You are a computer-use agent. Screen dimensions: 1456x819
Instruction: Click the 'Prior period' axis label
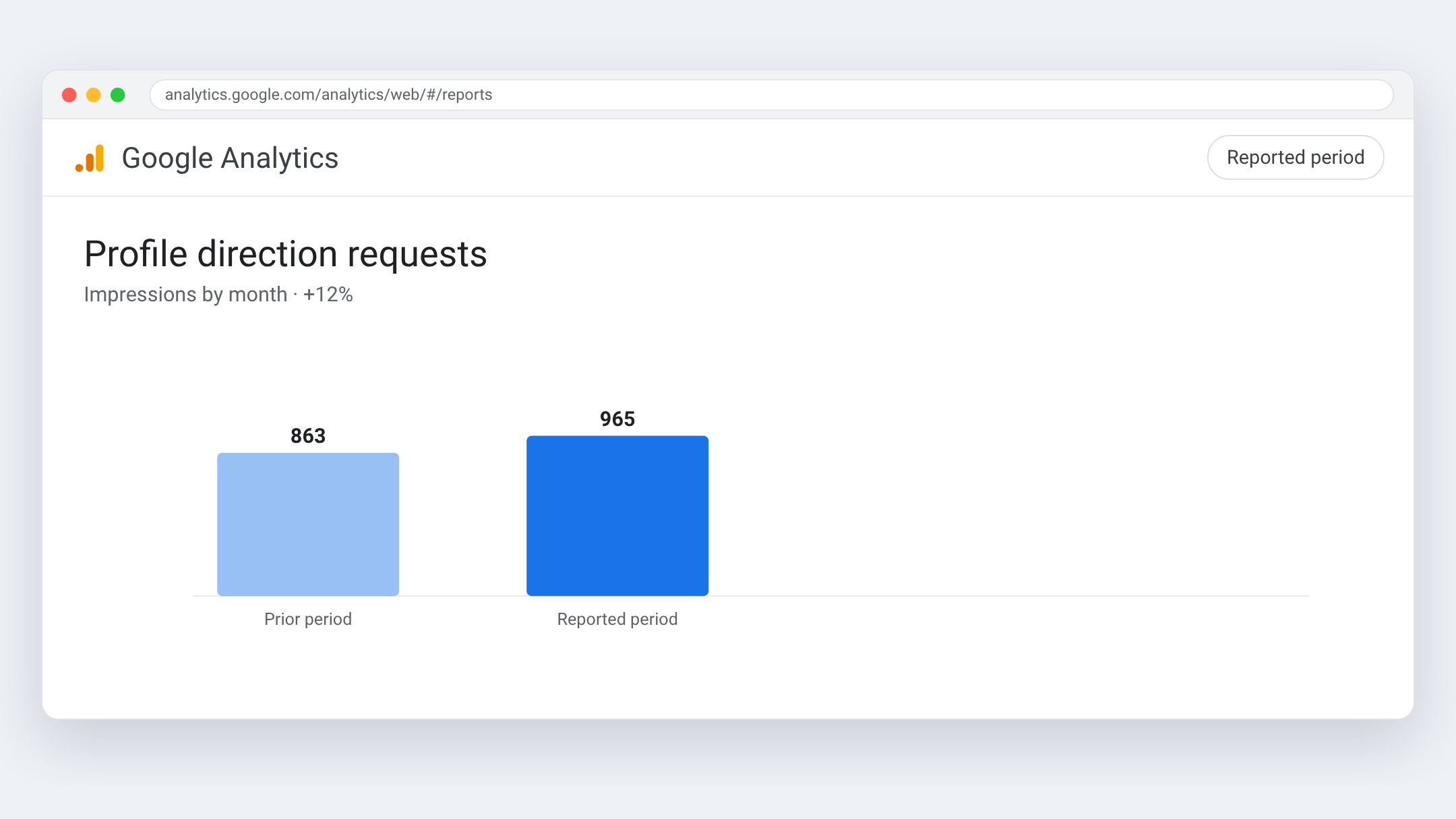tap(308, 619)
